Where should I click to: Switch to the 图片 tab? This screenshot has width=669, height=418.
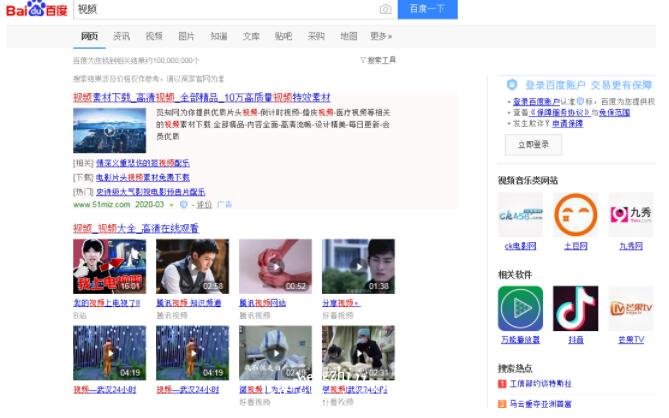tap(186, 36)
